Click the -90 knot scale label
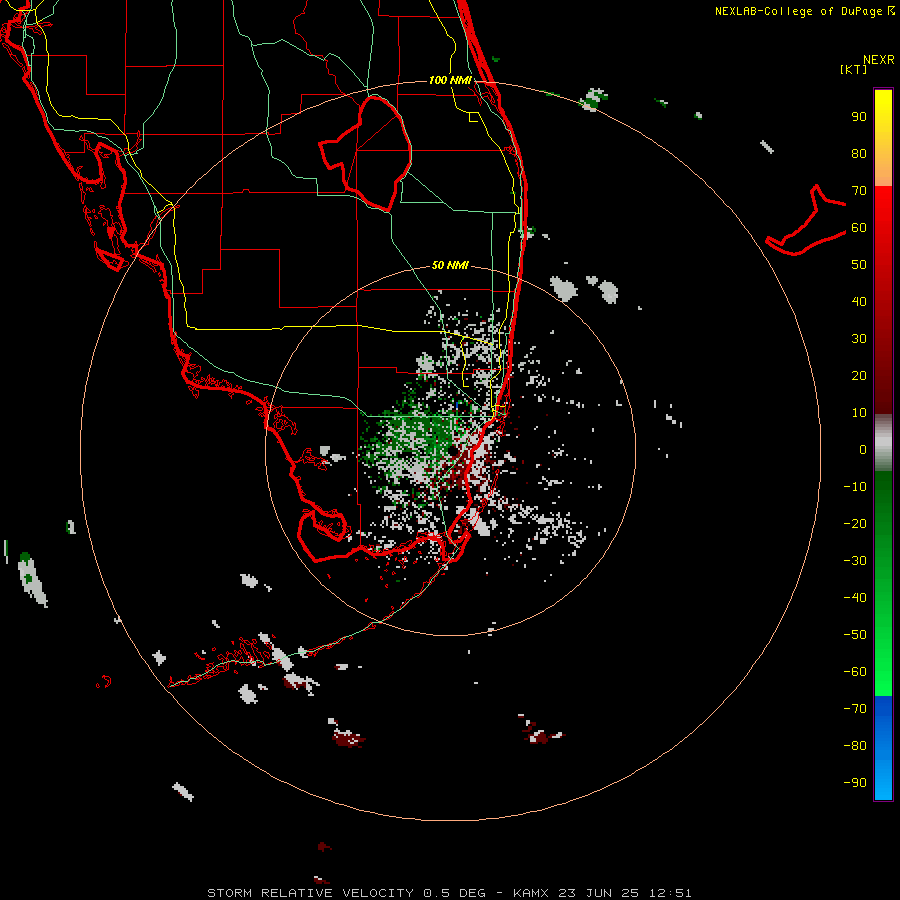 pyautogui.click(x=855, y=783)
